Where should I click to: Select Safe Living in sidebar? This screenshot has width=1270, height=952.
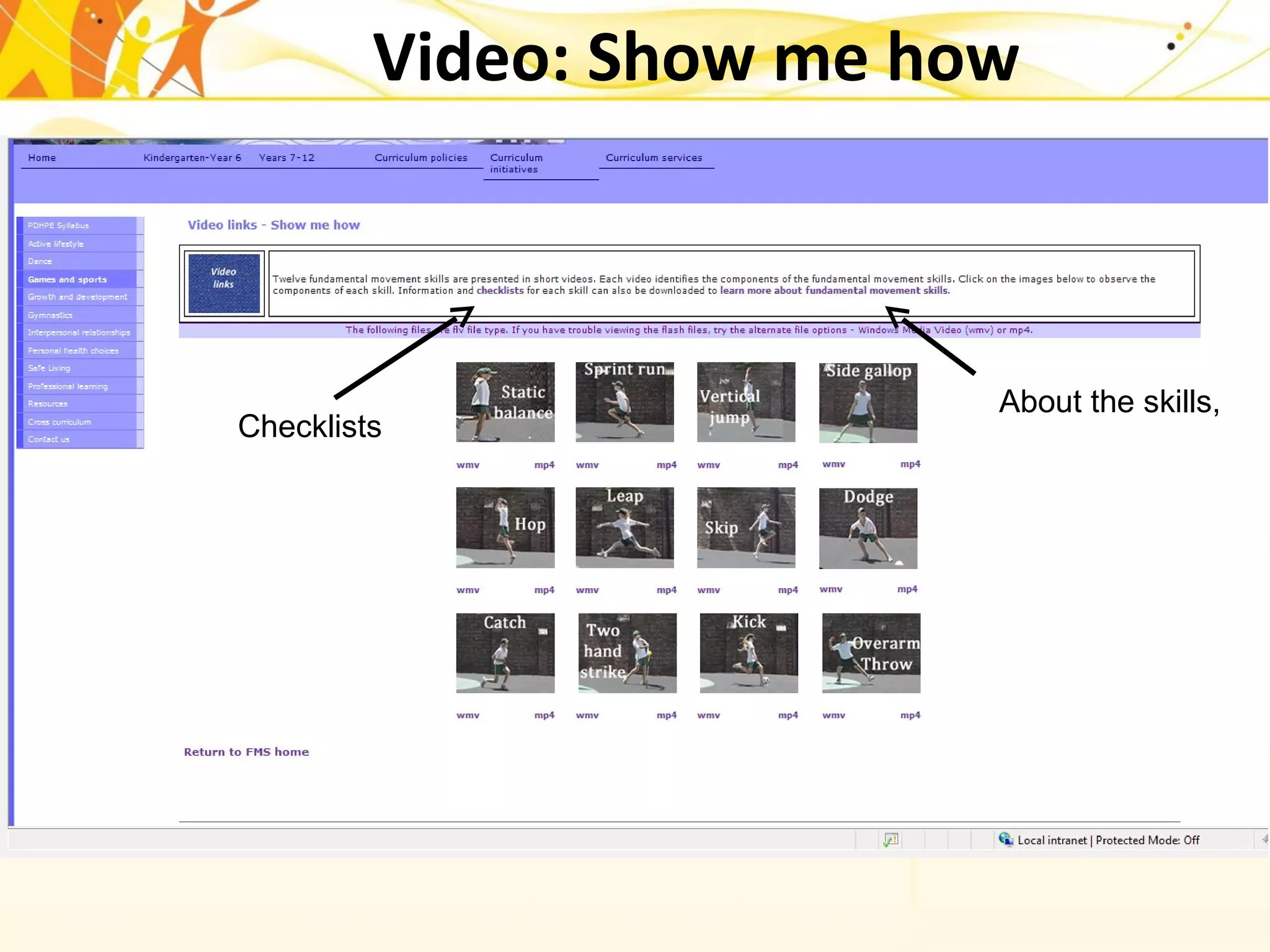(x=80, y=368)
